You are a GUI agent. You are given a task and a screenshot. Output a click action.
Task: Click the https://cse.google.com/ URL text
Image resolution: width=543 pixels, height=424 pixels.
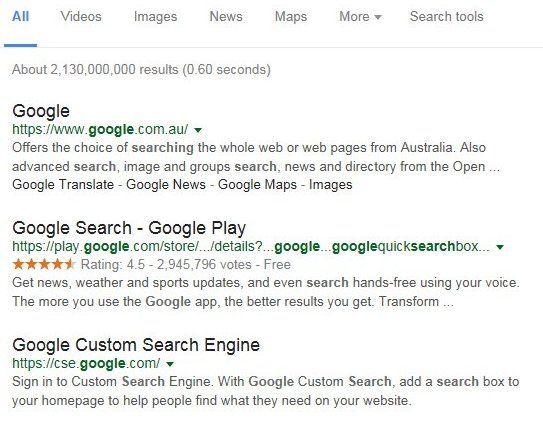(86, 363)
